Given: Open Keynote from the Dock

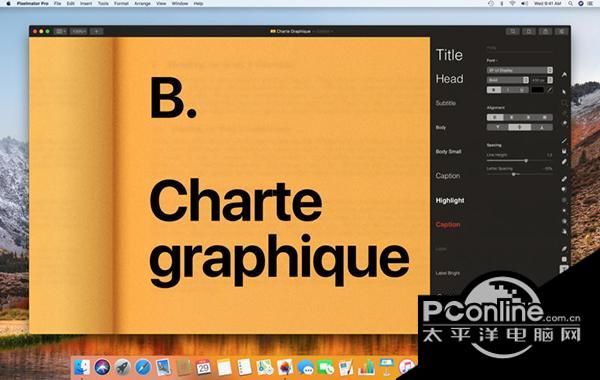Looking at the screenshot, I should click(386, 367).
